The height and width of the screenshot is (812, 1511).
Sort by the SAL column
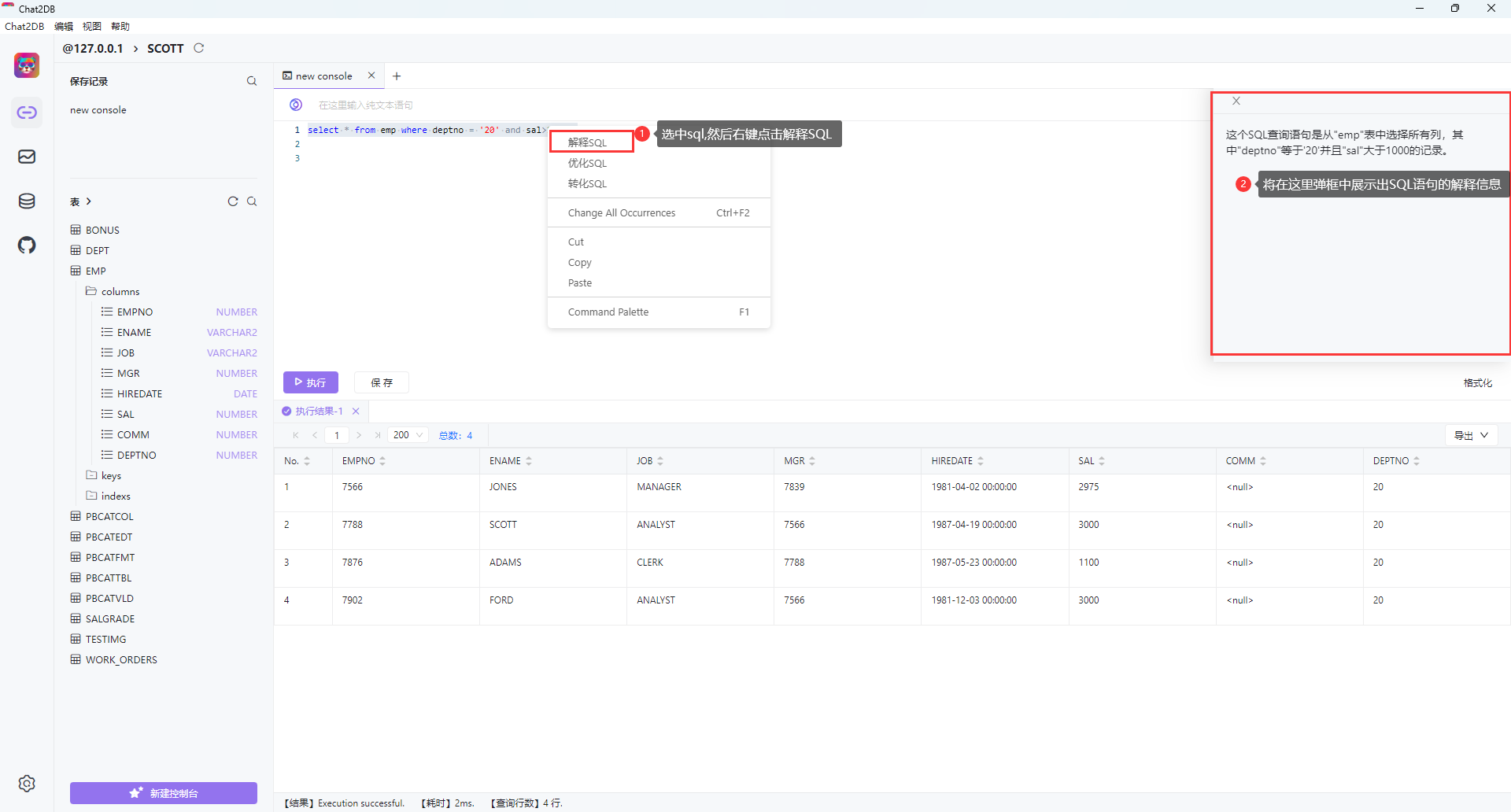tap(1102, 461)
